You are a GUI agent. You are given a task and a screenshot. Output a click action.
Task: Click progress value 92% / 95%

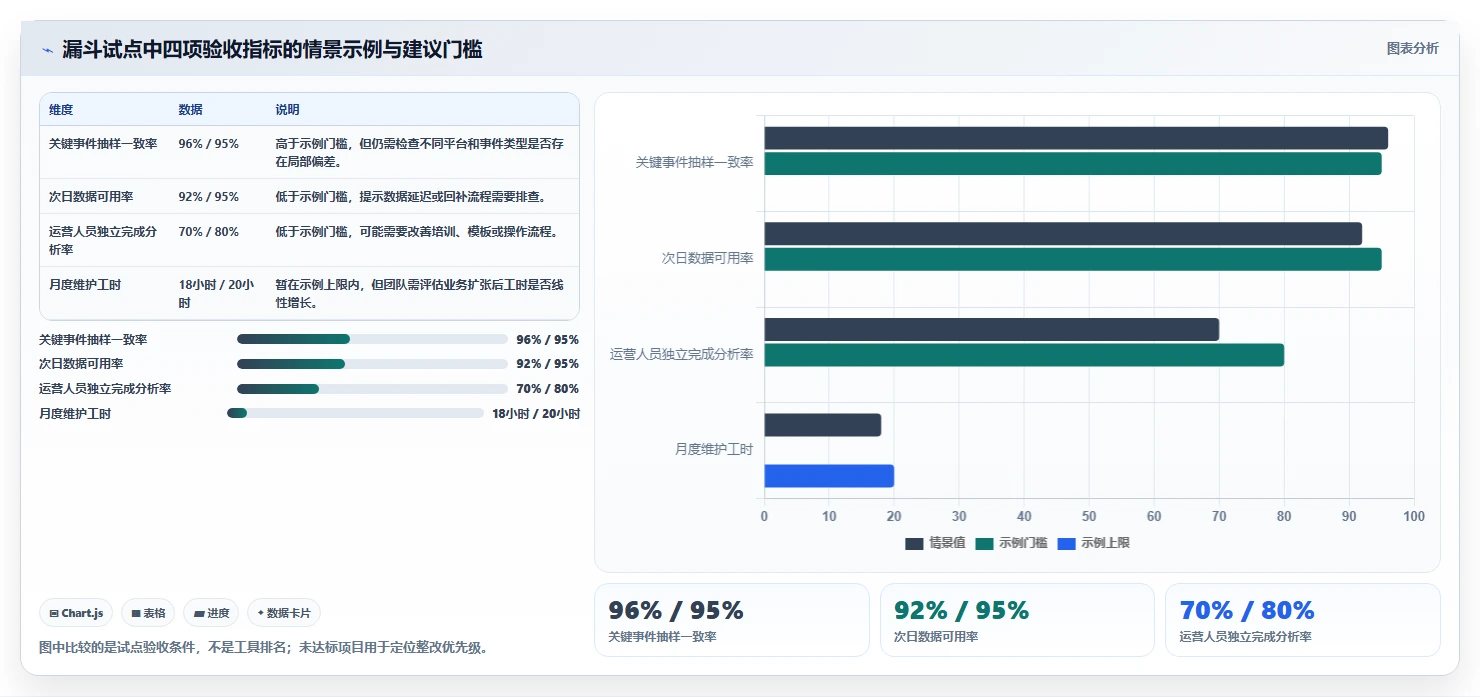(548, 364)
